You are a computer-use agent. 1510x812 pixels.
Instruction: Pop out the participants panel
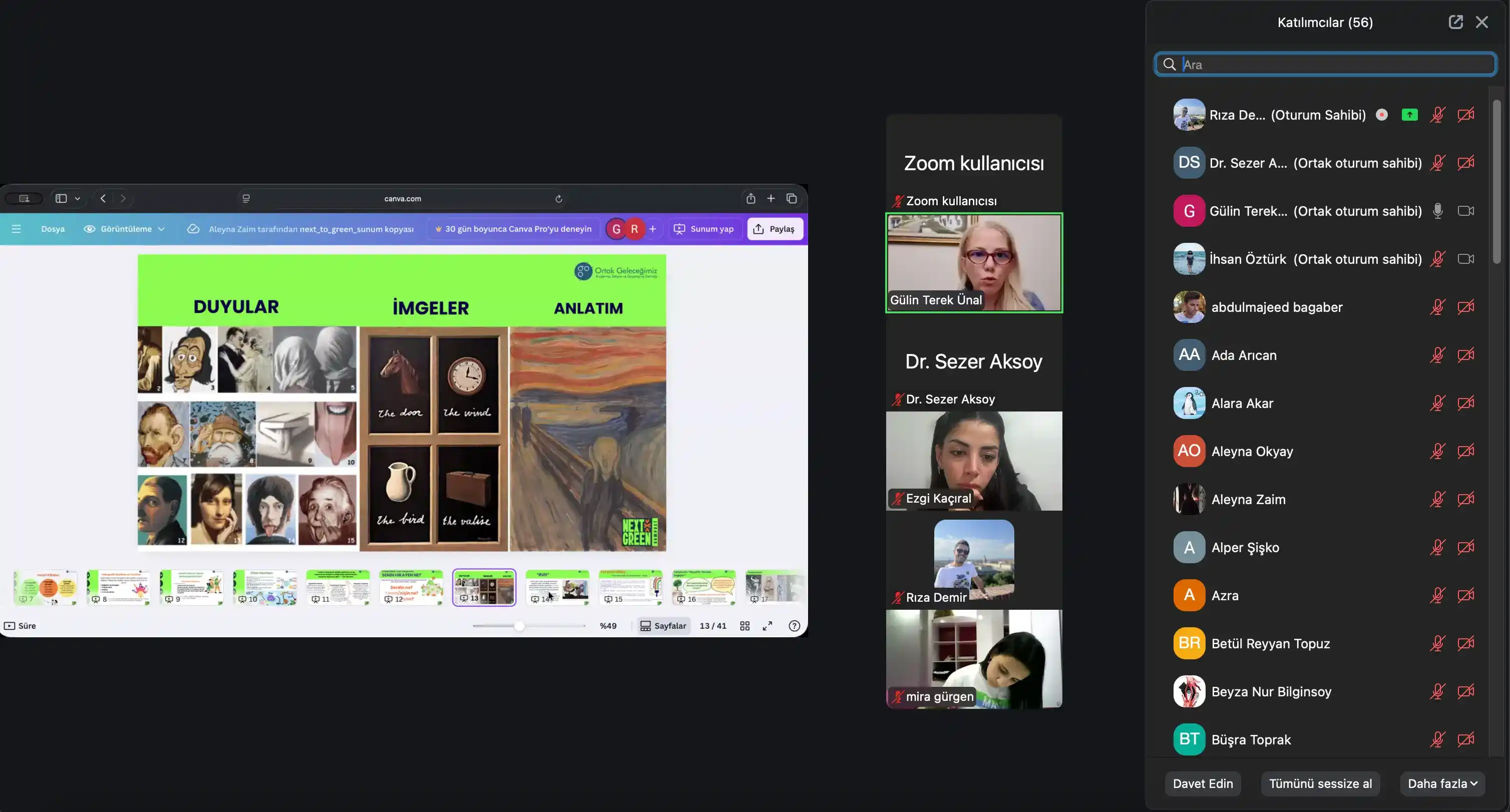click(x=1455, y=23)
